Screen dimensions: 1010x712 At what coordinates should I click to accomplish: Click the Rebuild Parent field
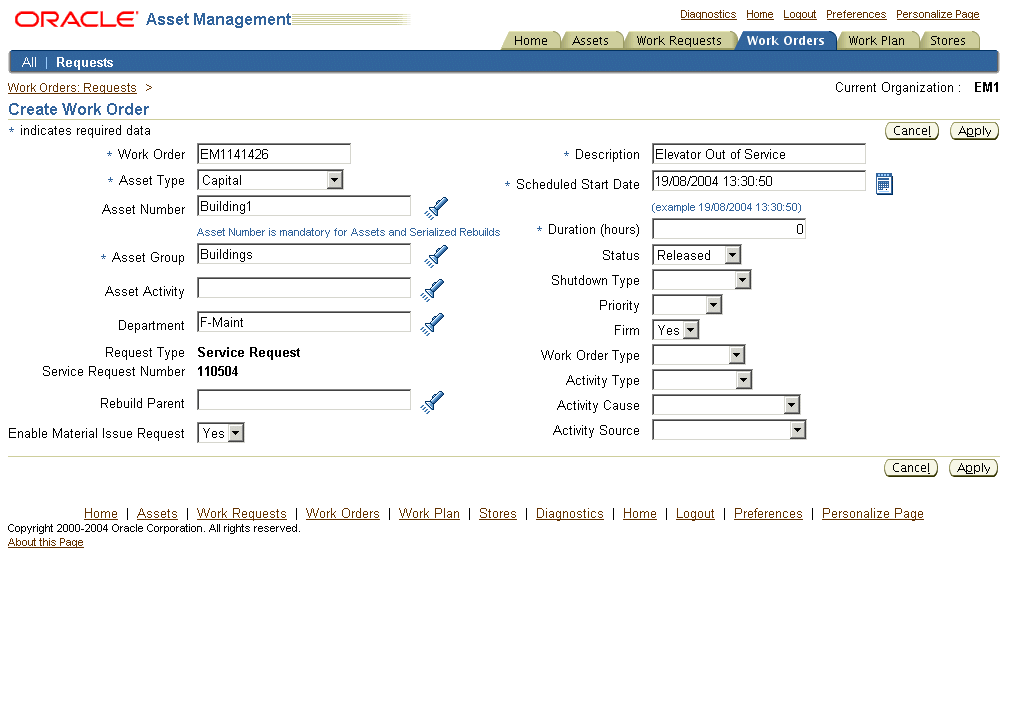click(x=304, y=400)
